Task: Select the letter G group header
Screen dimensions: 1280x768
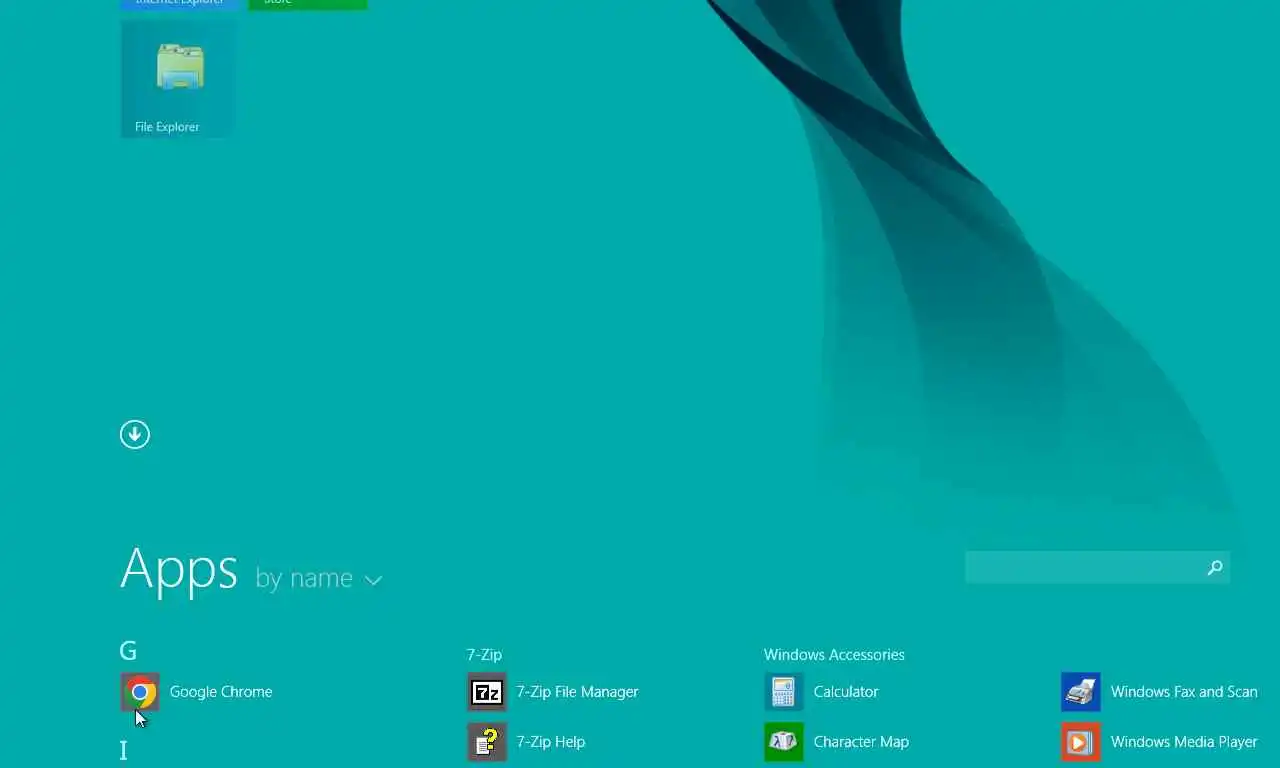Action: coord(128,651)
